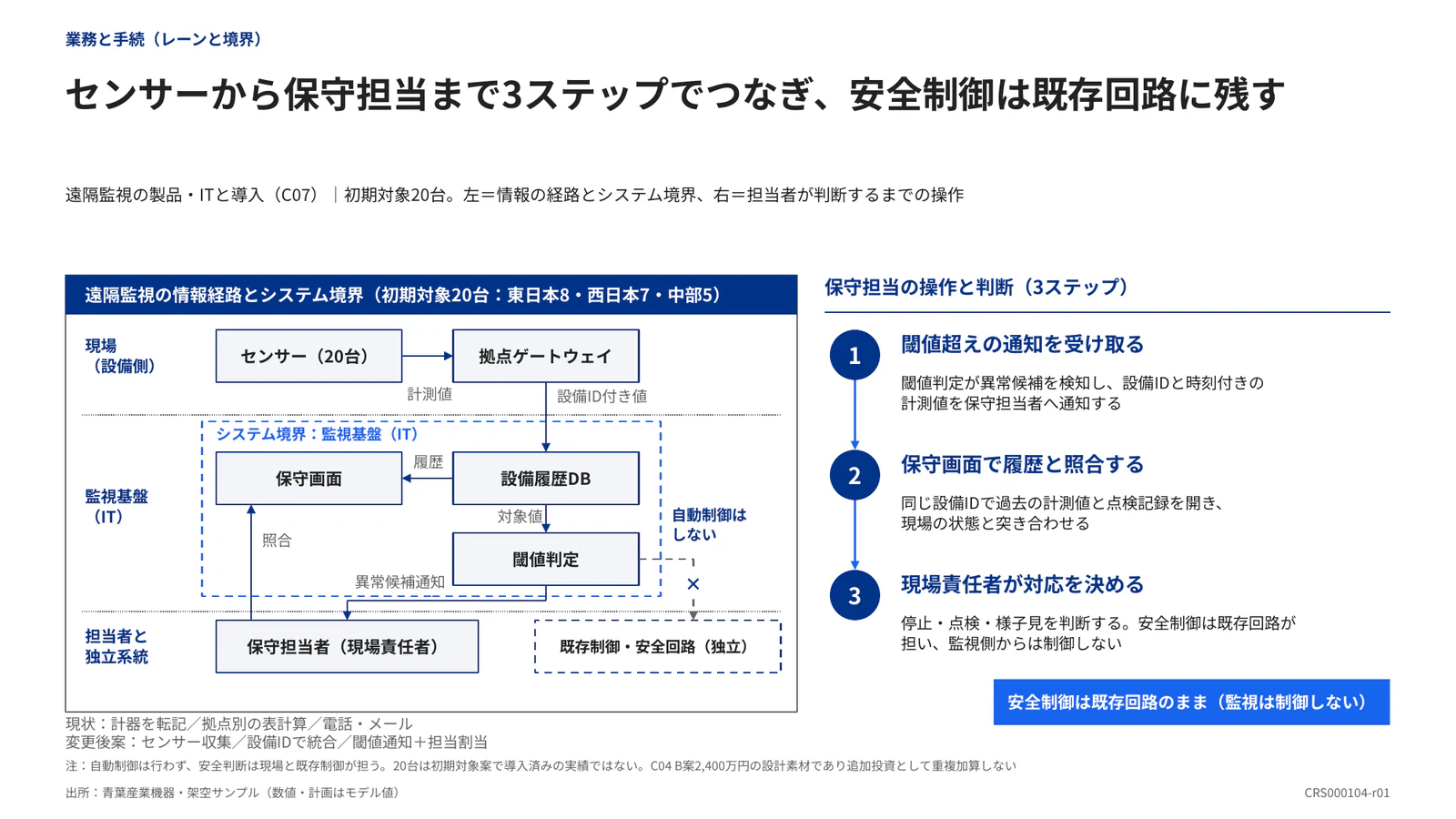Screen dimensions: 1456x819
Task: Click the センサー（20台）box
Action: pos(308,356)
